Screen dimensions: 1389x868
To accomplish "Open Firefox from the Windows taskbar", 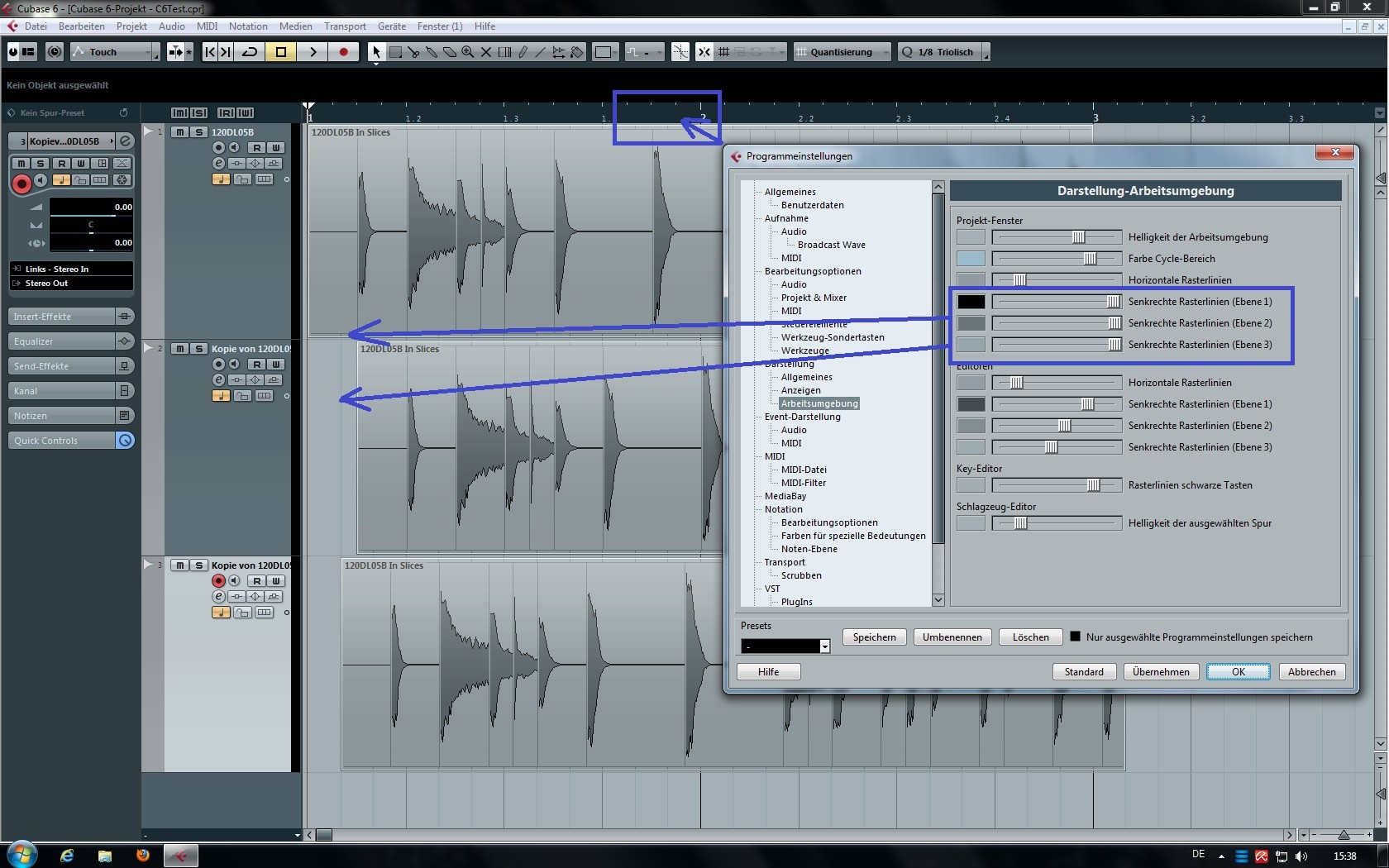I will (x=143, y=856).
